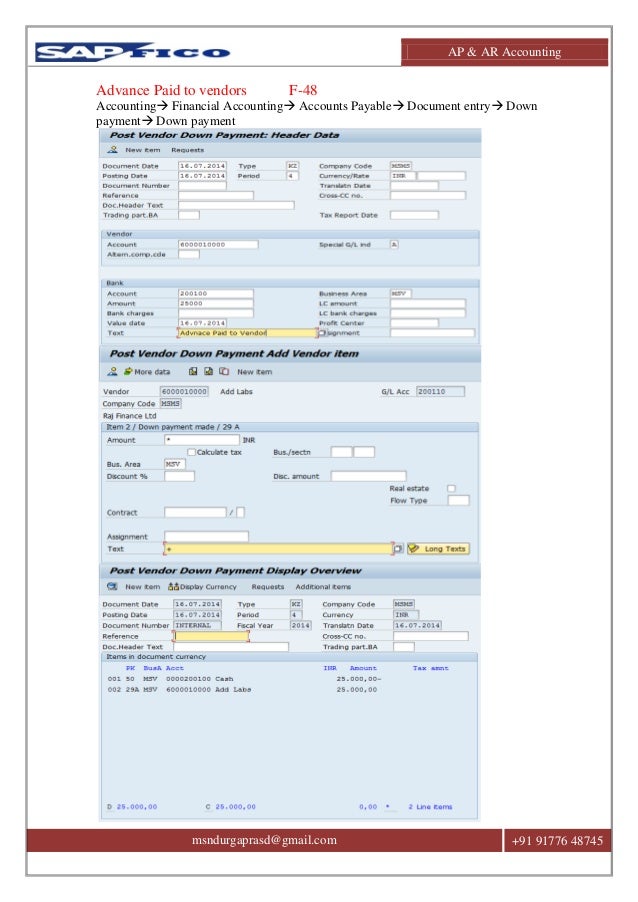
Task: Click Additional items in Display Overview toolbar
Action: 323,587
